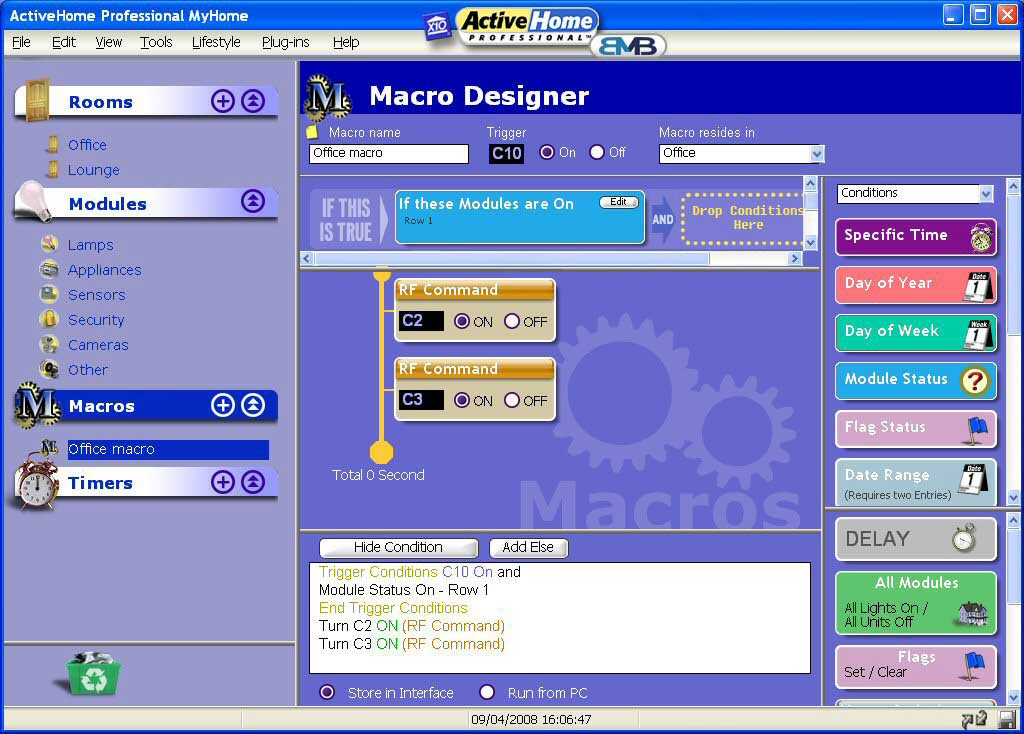Set the trigger to Off
The height and width of the screenshot is (734, 1024).
[x=597, y=153]
